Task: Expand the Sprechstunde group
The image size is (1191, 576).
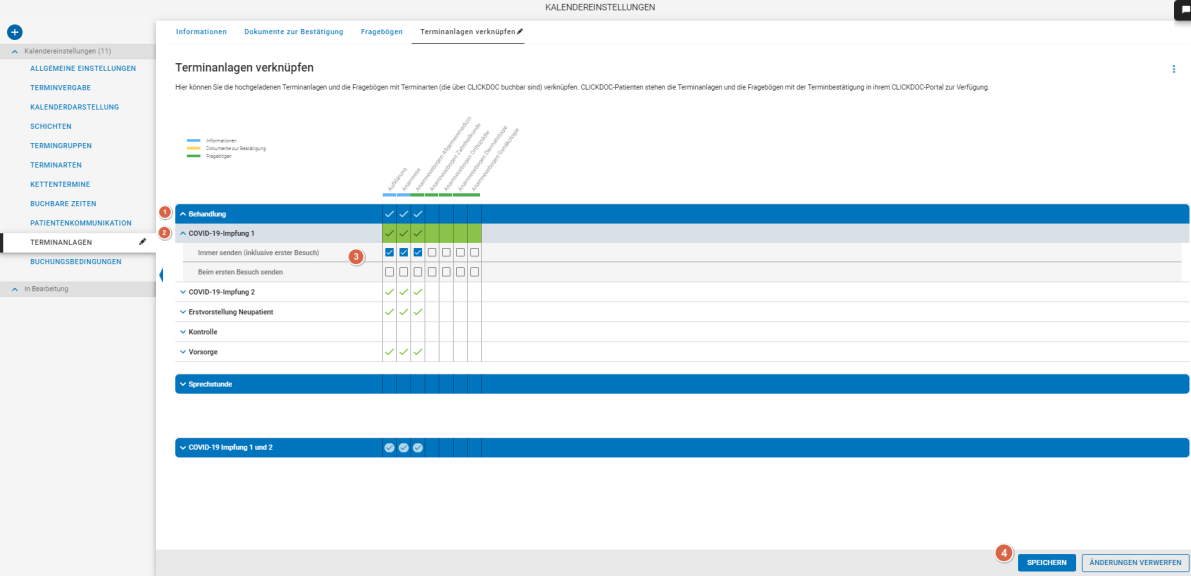Action: [x=182, y=384]
